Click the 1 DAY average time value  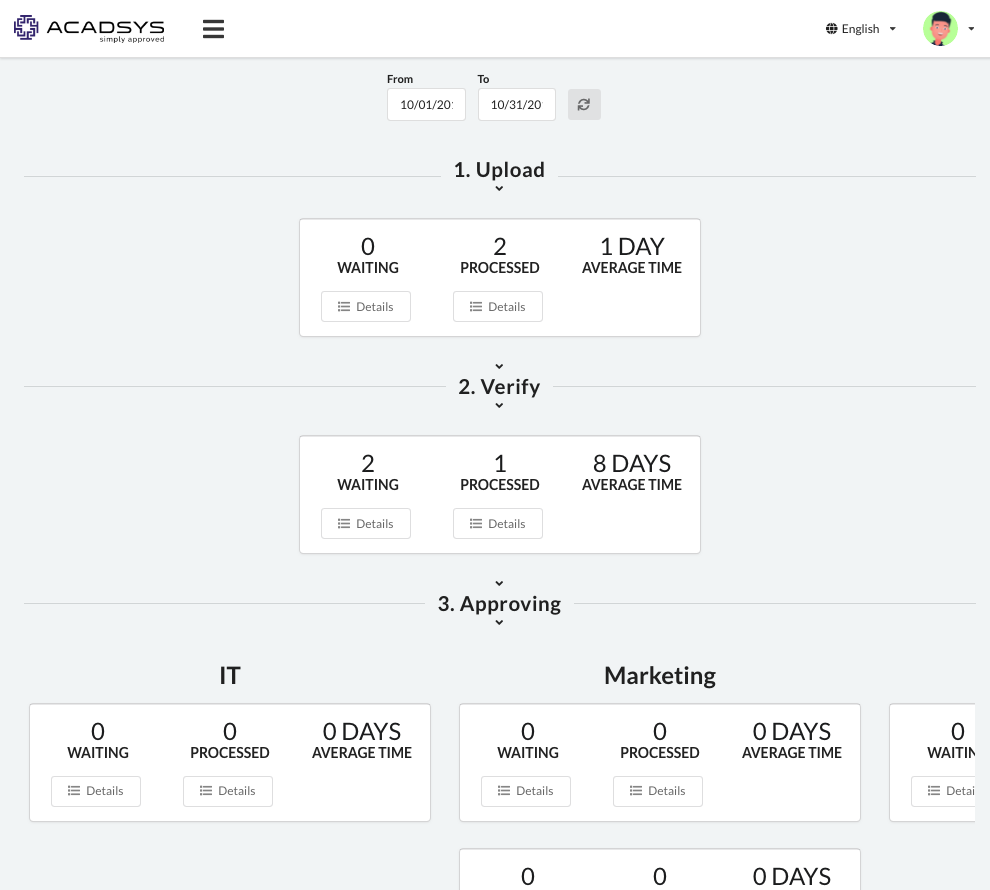[632, 246]
